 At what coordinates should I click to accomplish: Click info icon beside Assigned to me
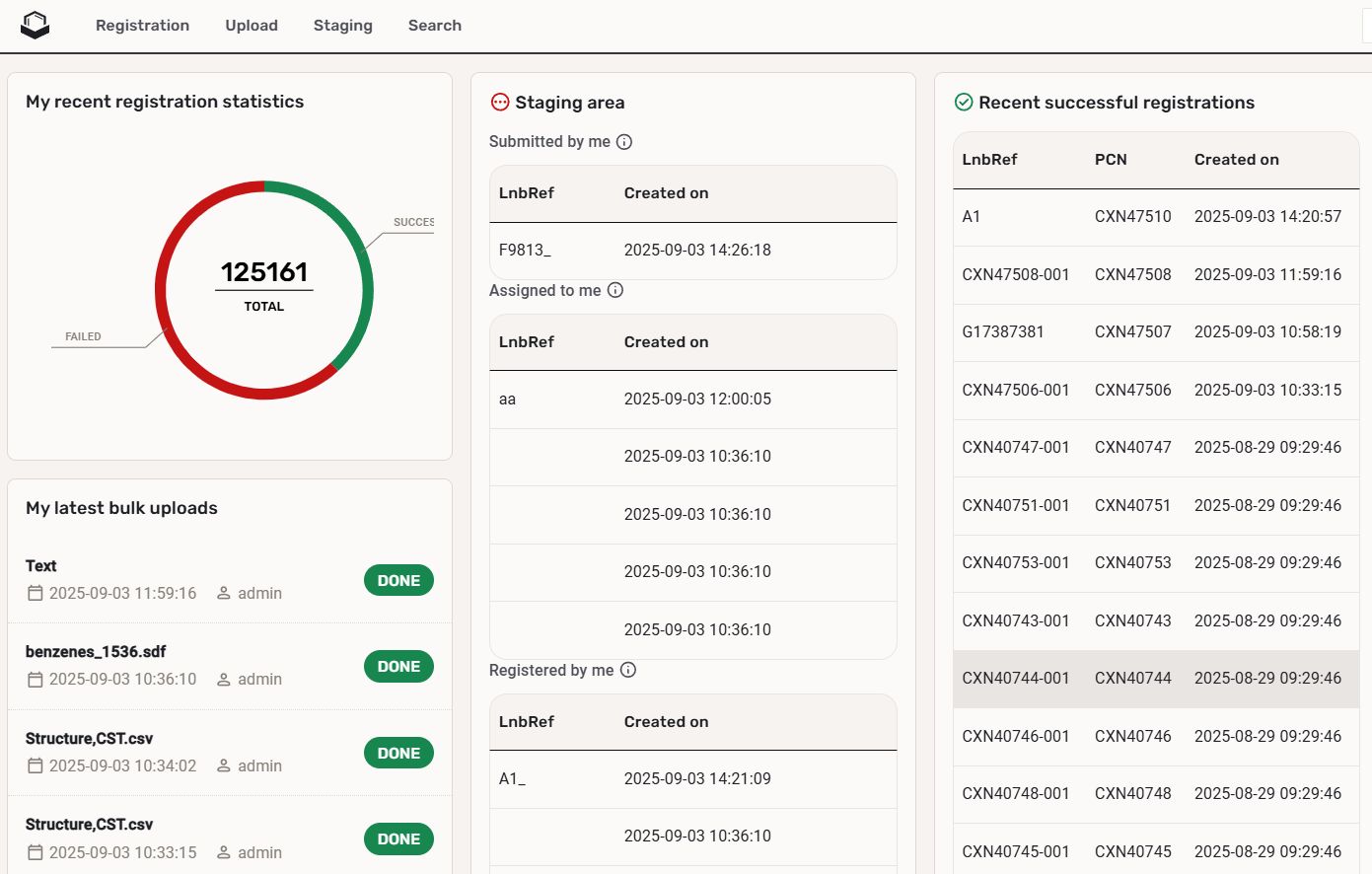pyautogui.click(x=615, y=290)
